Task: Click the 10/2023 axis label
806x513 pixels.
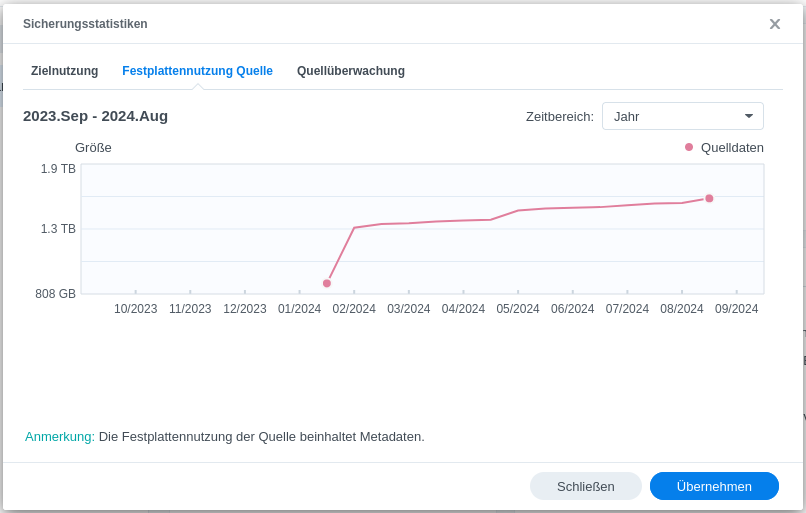Action: [x=135, y=308]
